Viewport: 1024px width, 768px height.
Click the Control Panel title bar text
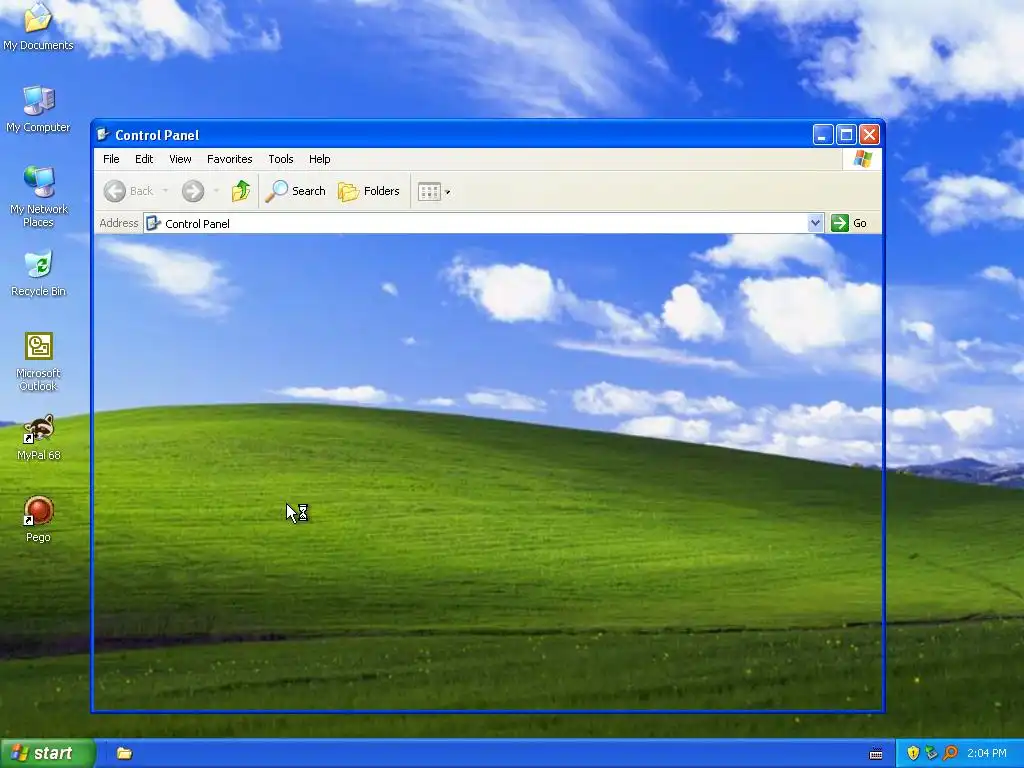pyautogui.click(x=157, y=135)
